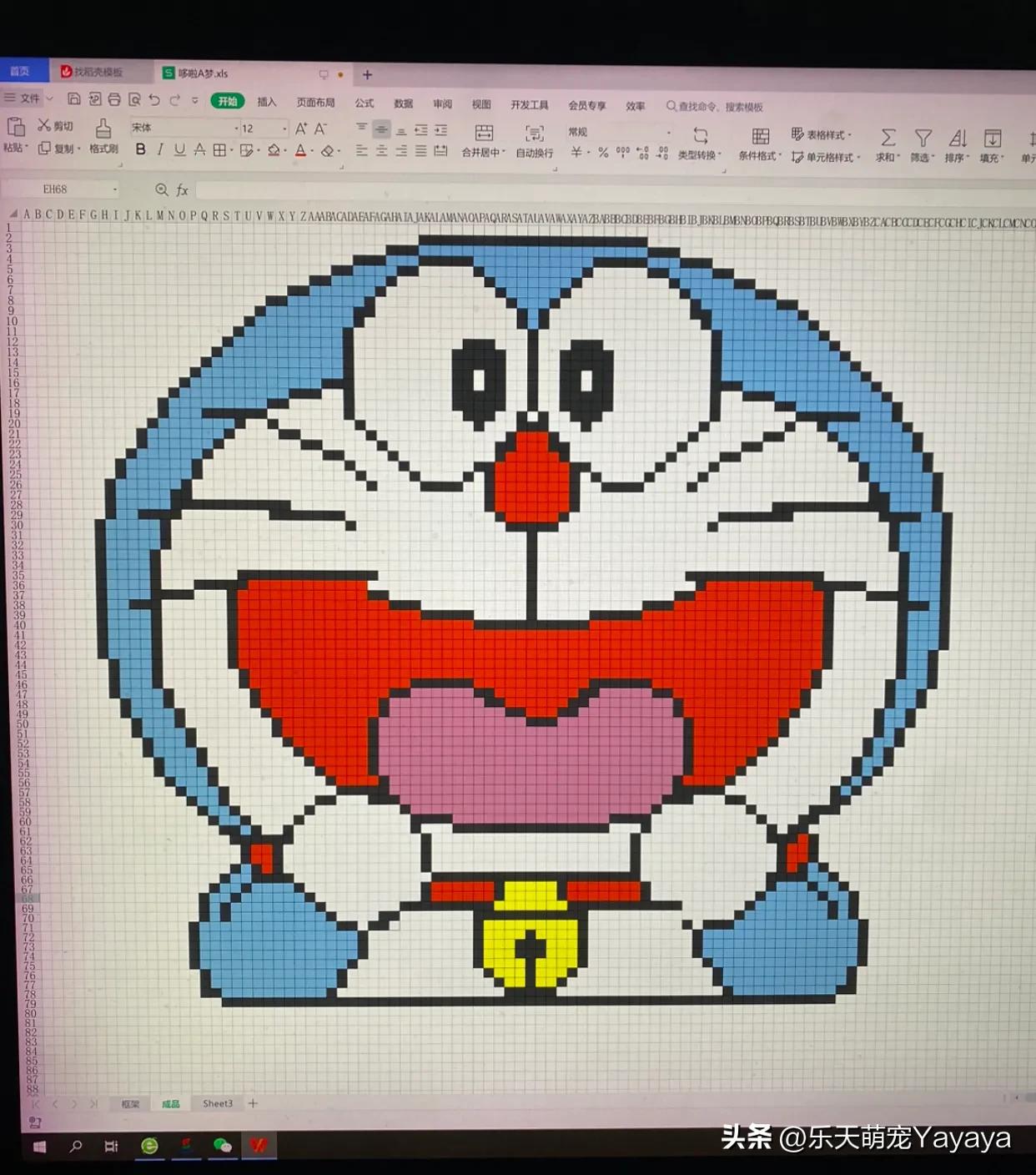This screenshot has width=1036, height=1175.
Task: Undo the last action
Action: [x=154, y=99]
